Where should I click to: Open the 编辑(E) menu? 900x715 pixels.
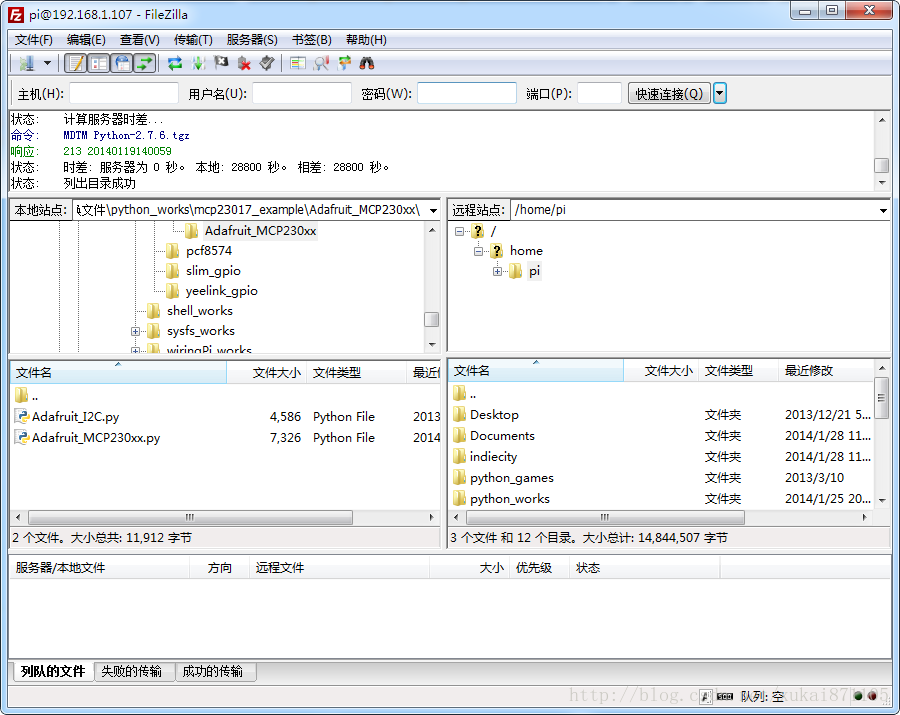tap(86, 40)
